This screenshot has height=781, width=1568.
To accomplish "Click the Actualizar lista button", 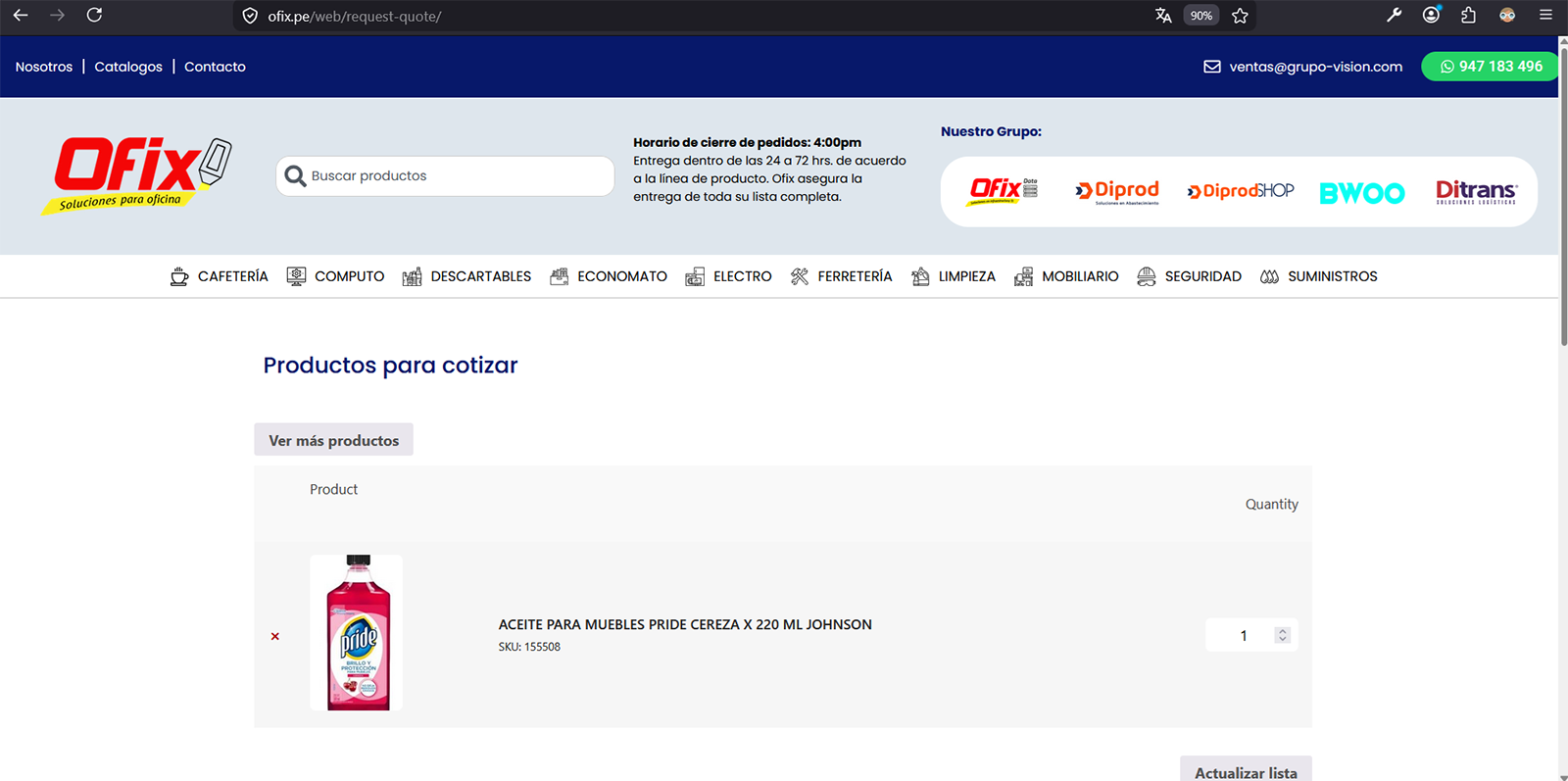I will (x=1246, y=769).
